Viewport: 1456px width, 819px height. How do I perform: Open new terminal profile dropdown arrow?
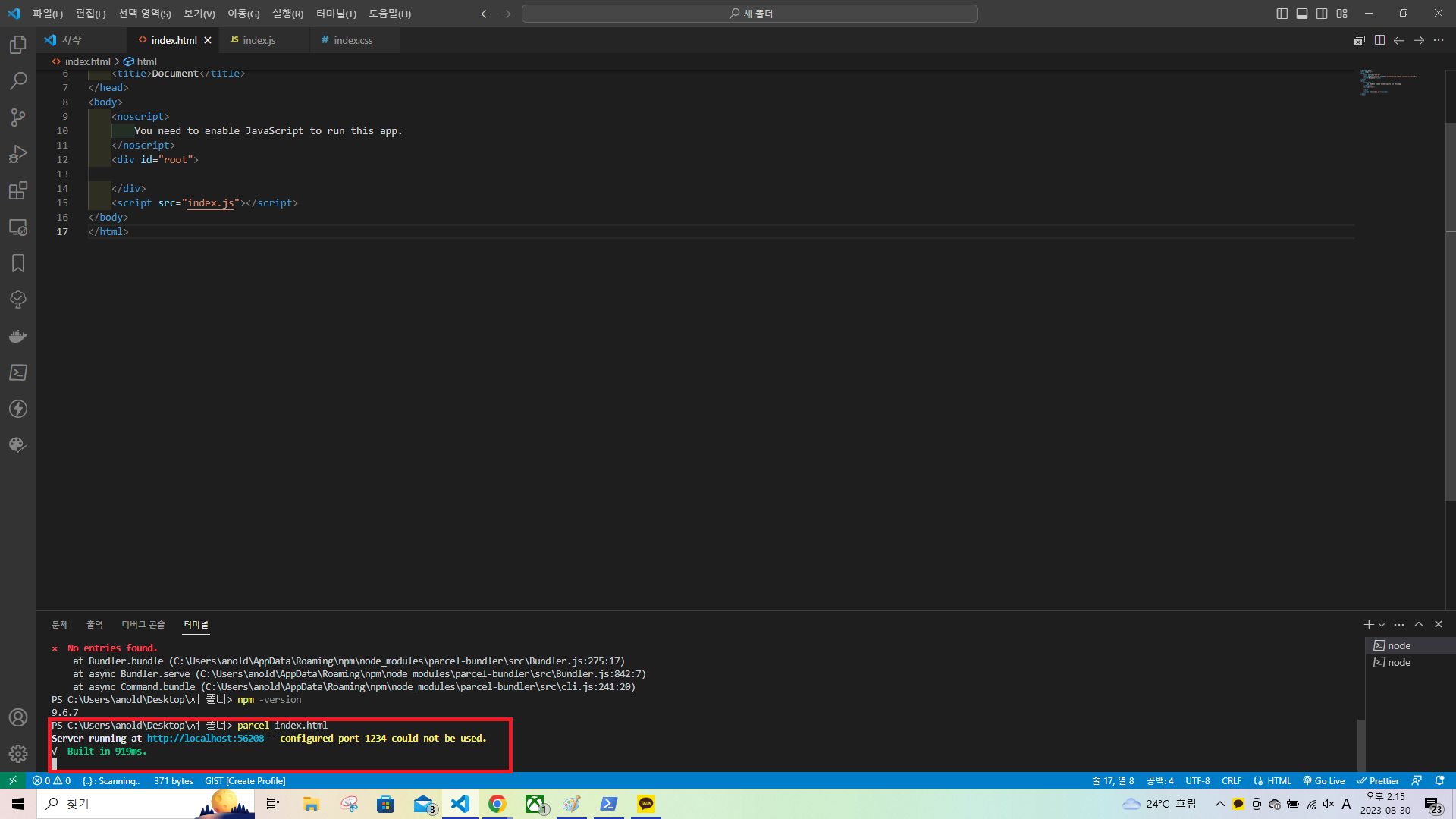(x=1382, y=625)
